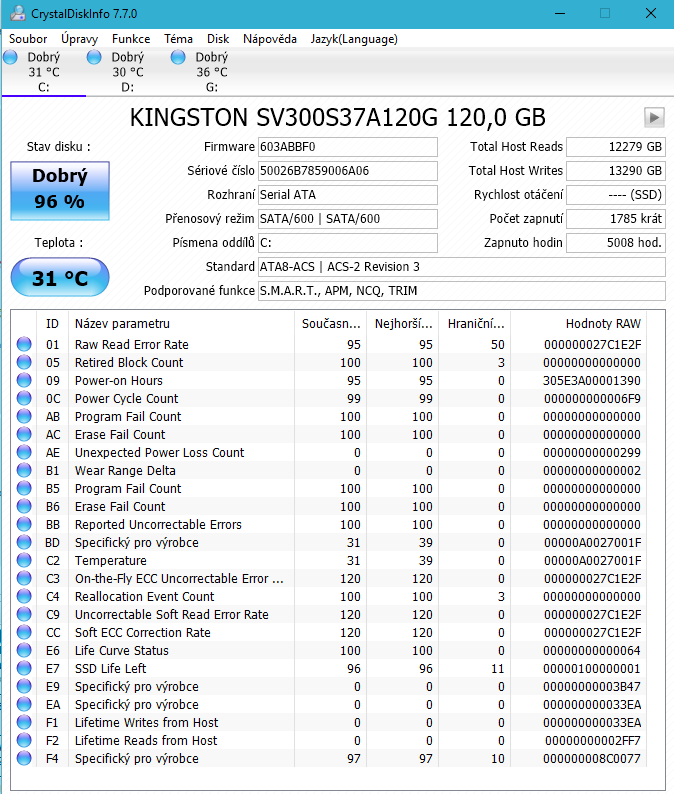Image resolution: width=674 pixels, height=794 pixels.
Task: Click Specifický pro výrobce row with ID EA
Action: click(329, 704)
